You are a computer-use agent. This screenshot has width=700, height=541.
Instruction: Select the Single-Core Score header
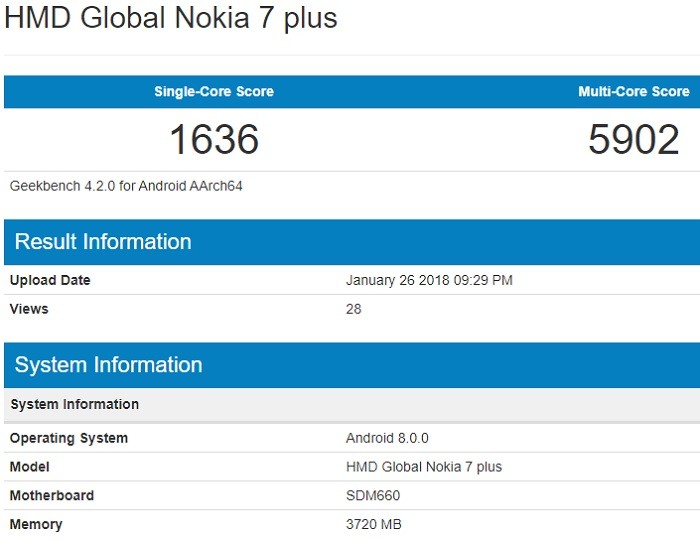tap(214, 92)
